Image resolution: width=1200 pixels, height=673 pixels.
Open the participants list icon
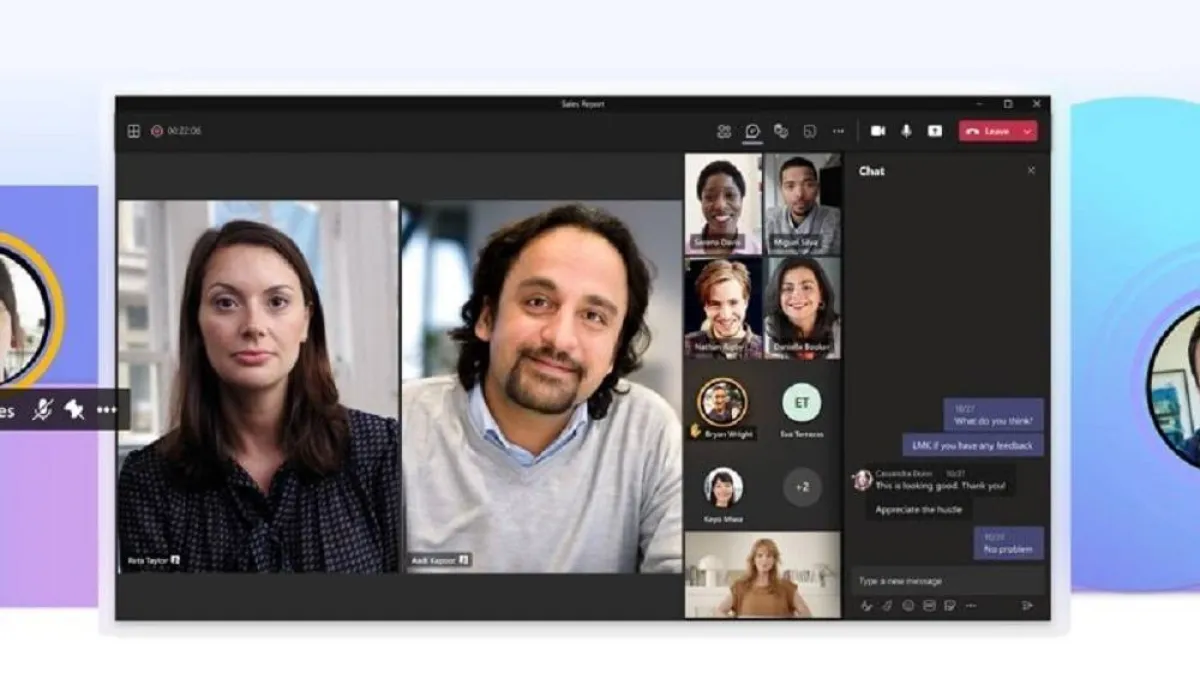[x=724, y=131]
